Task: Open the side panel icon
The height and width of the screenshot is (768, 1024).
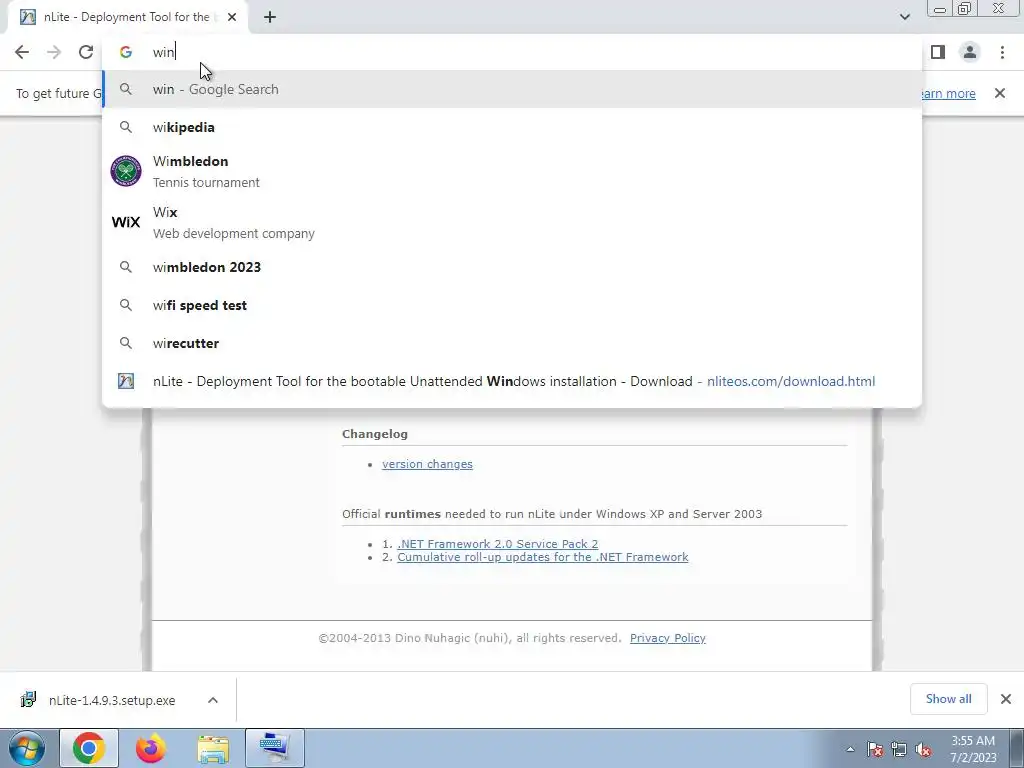Action: tap(938, 52)
